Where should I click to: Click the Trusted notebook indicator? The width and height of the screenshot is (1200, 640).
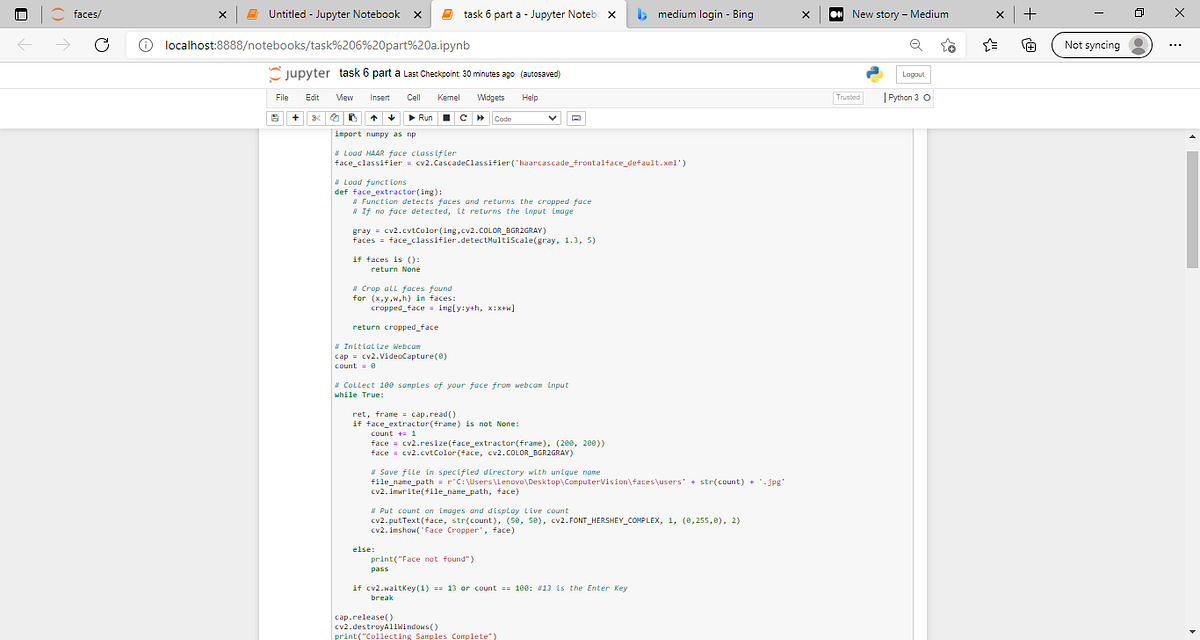coord(848,97)
